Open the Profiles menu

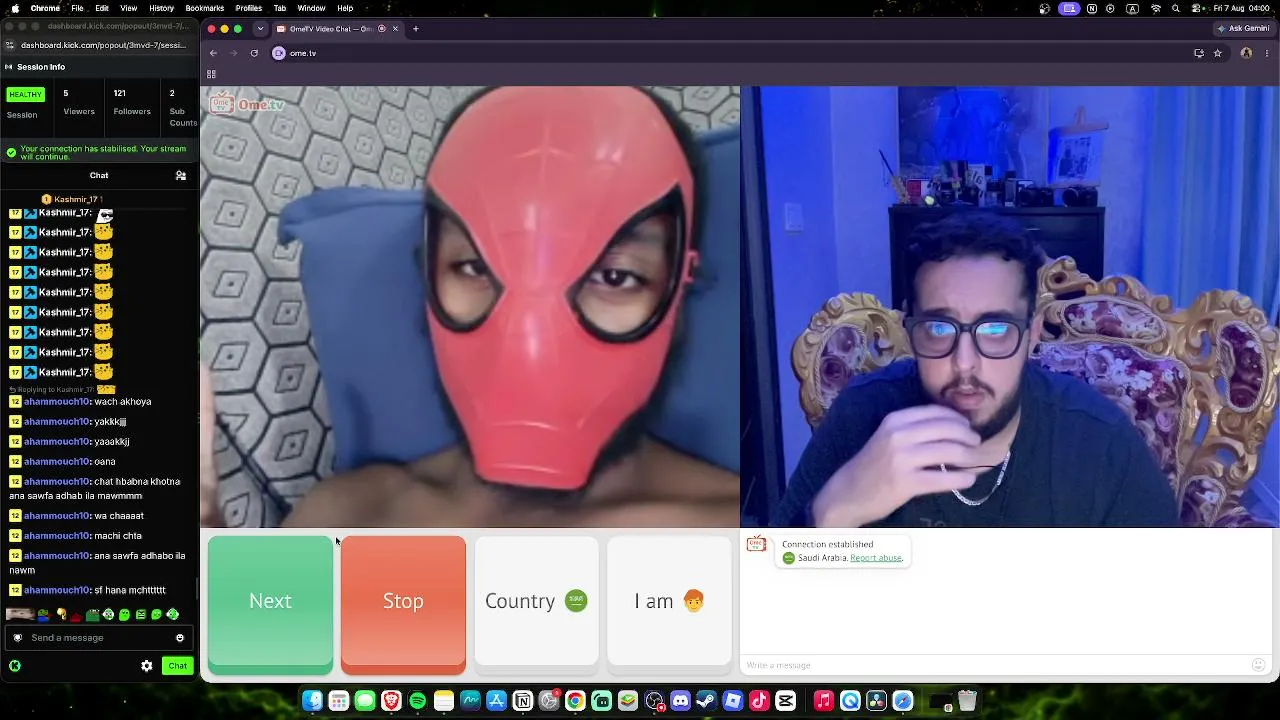pyautogui.click(x=249, y=8)
